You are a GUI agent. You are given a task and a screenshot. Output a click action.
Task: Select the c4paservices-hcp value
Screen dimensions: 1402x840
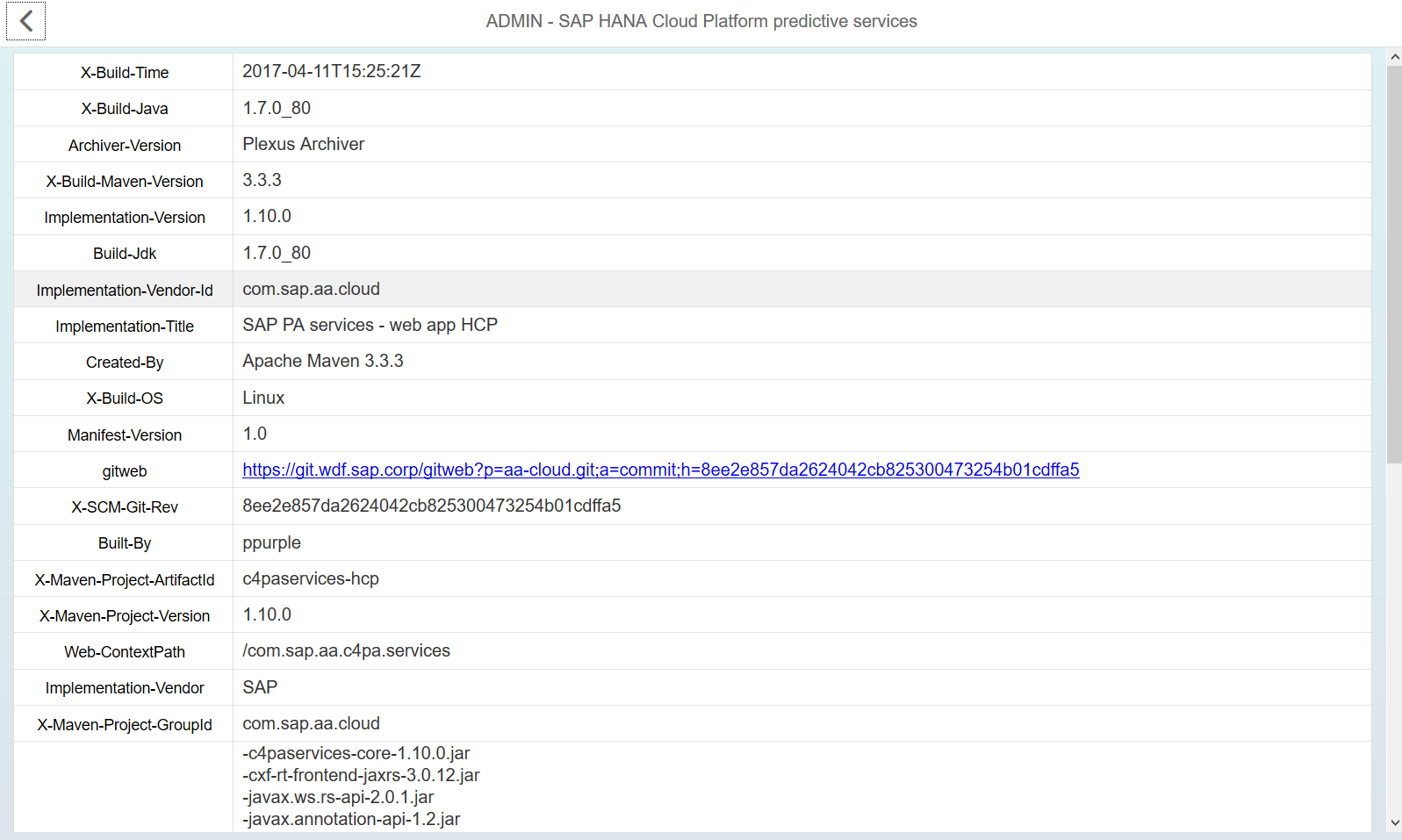pos(311,578)
